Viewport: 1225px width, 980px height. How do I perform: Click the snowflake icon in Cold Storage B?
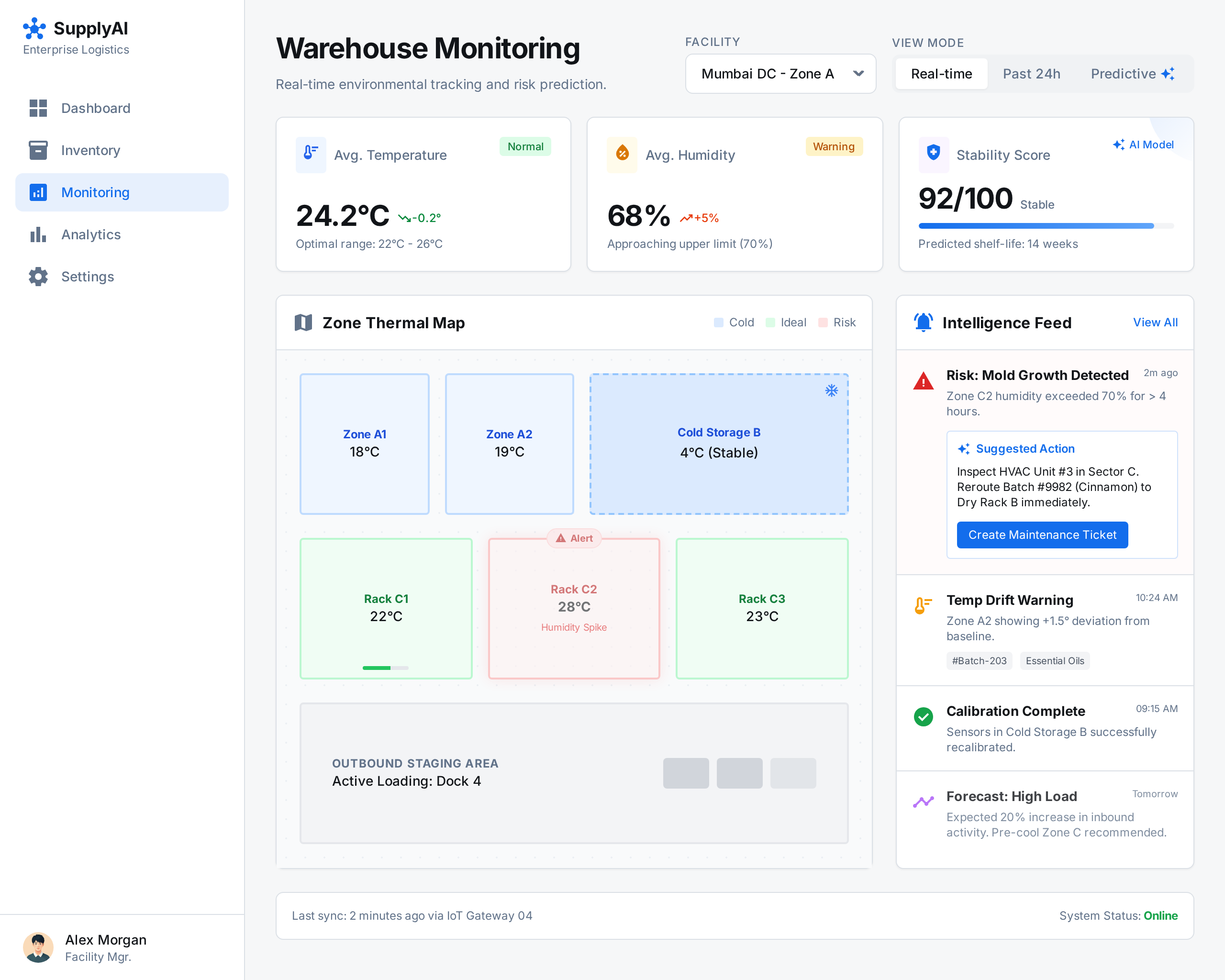[831, 390]
